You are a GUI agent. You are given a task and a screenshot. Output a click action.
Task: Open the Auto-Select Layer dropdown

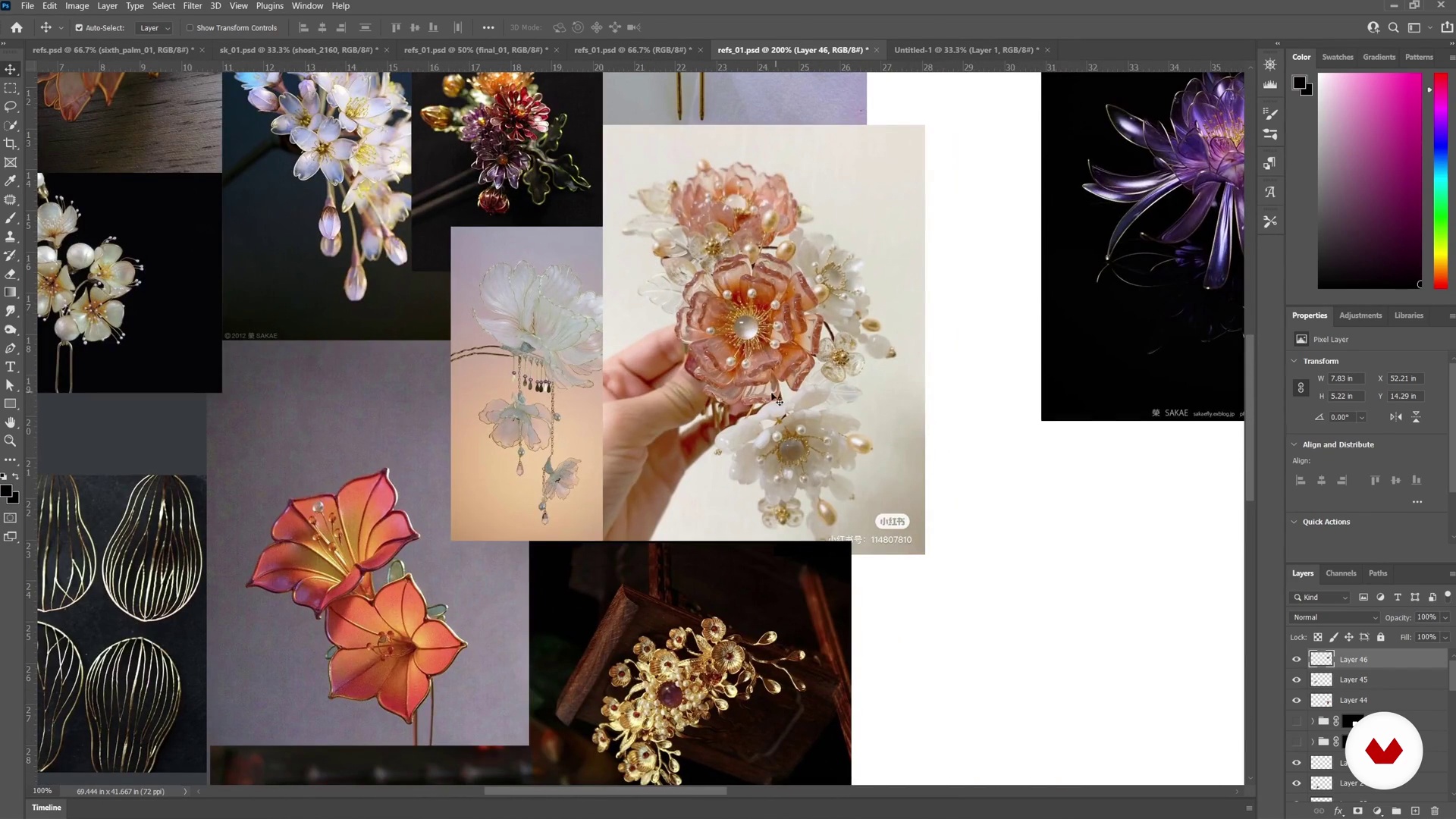[154, 28]
